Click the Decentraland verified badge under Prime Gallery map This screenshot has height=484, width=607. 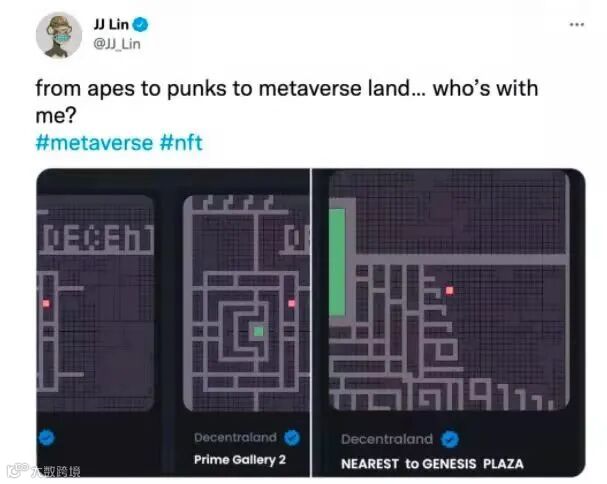[x=292, y=438]
